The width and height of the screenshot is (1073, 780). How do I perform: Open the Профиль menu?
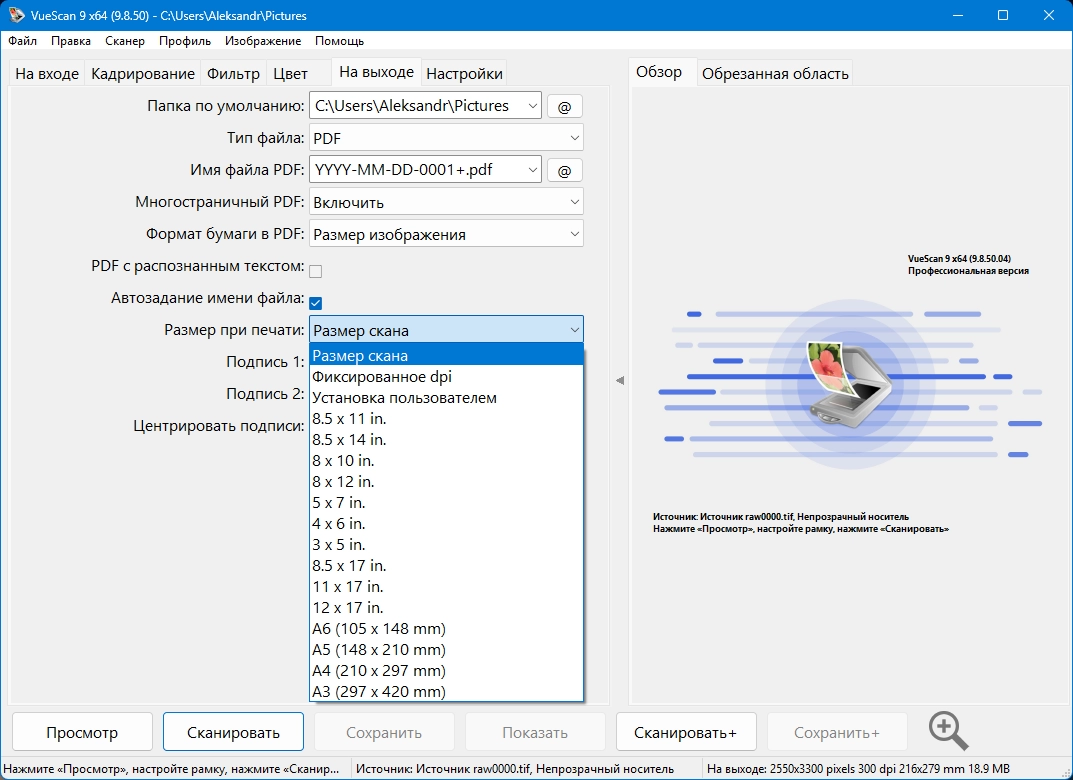185,41
